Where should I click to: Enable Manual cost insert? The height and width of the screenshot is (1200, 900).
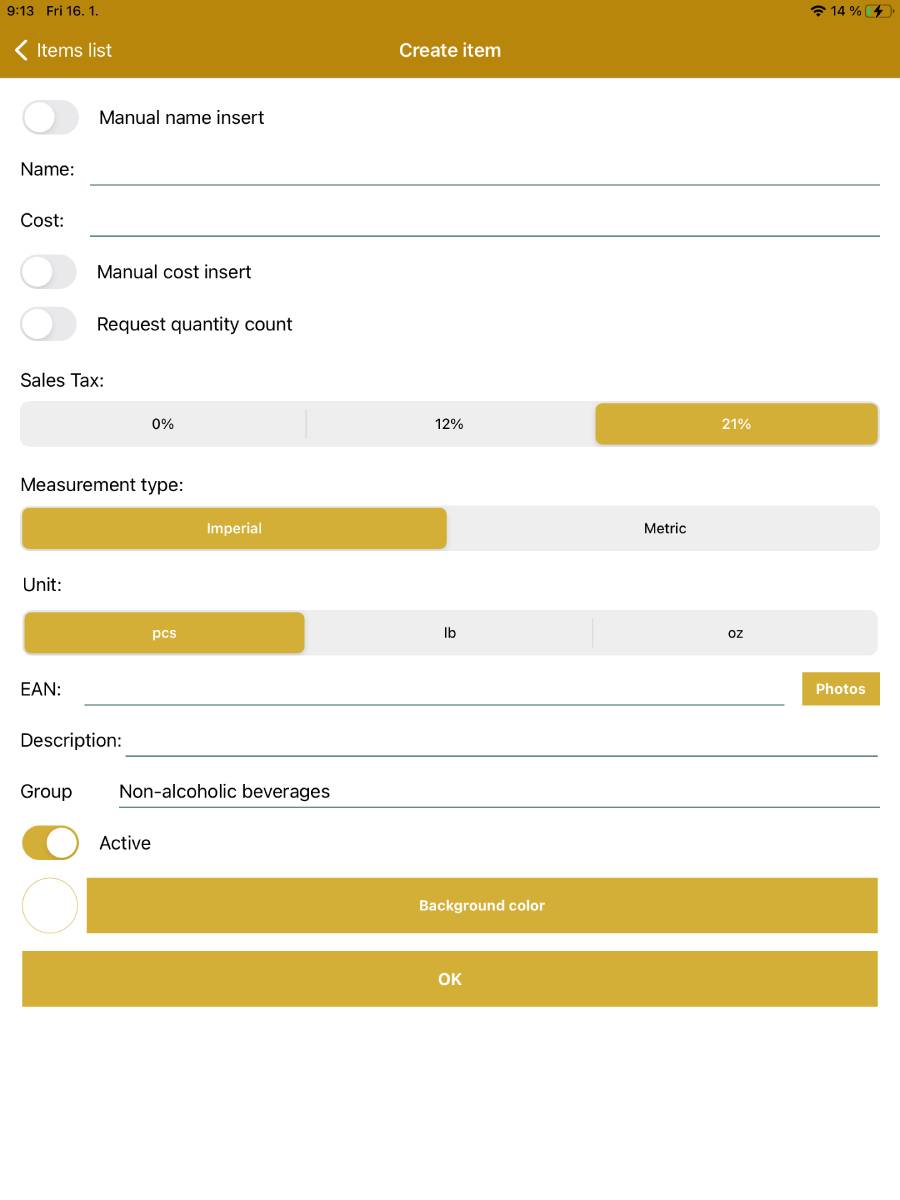pyautogui.click(x=48, y=271)
